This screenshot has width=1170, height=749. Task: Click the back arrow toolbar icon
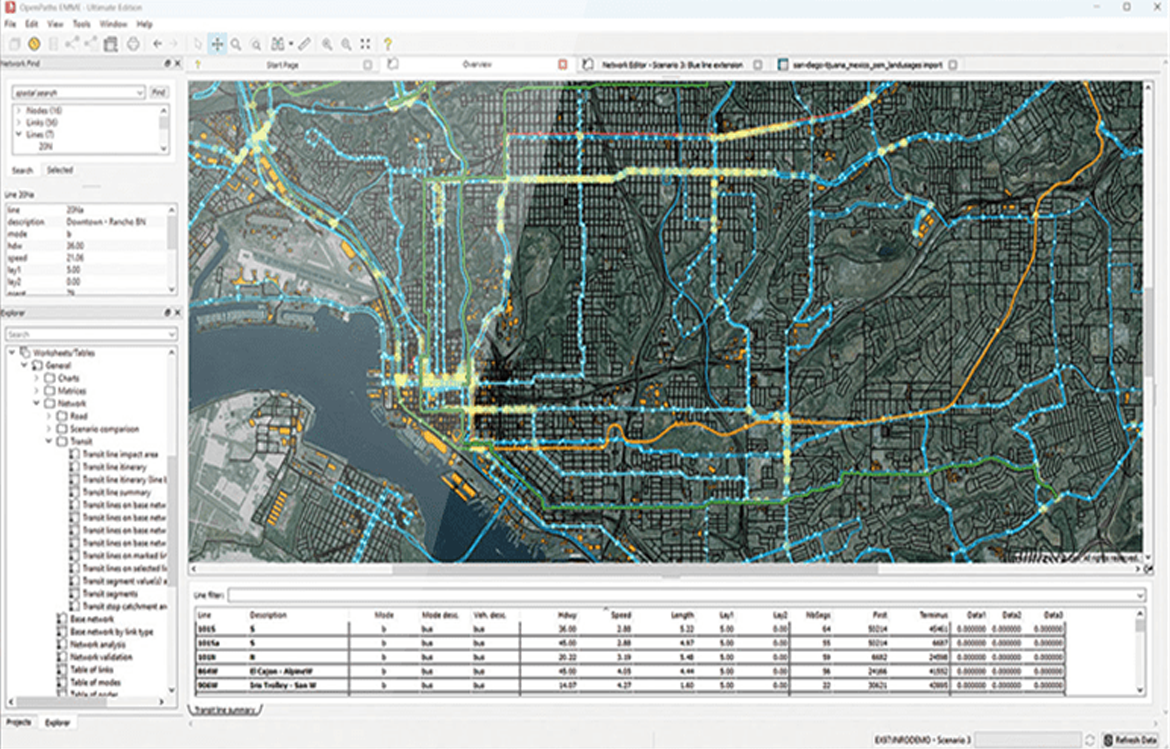157,44
